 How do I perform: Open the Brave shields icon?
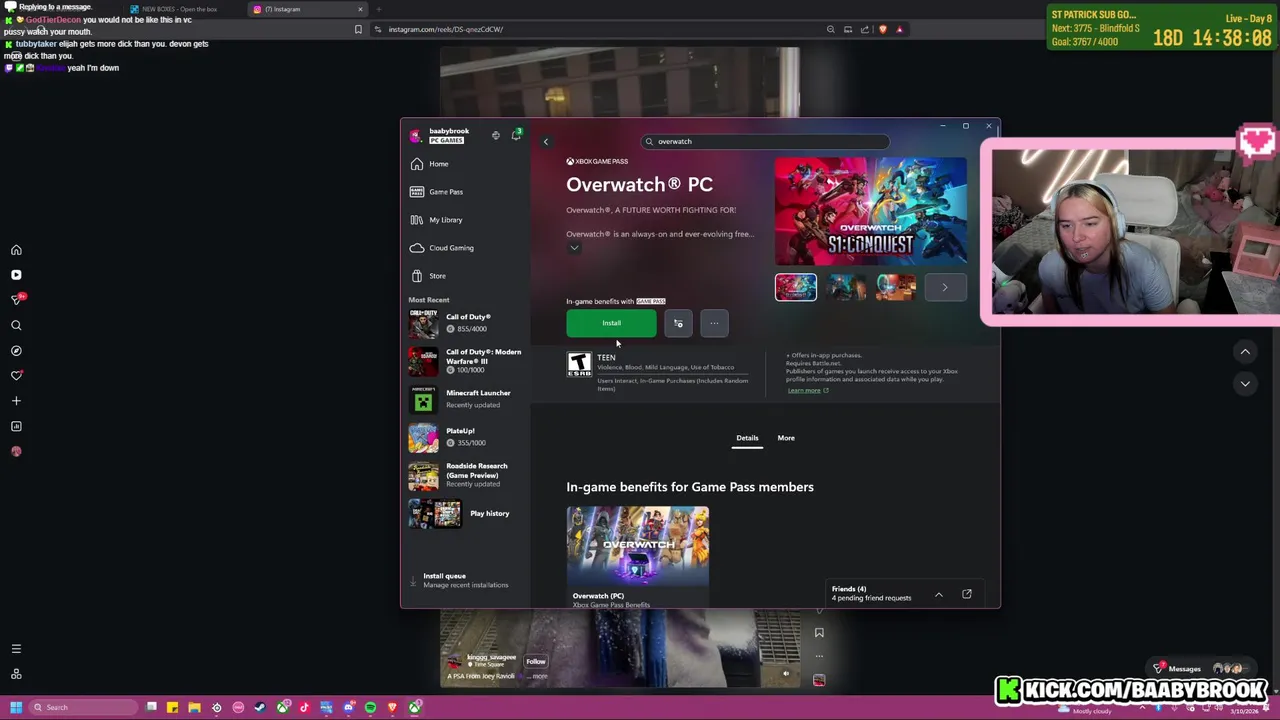[882, 29]
